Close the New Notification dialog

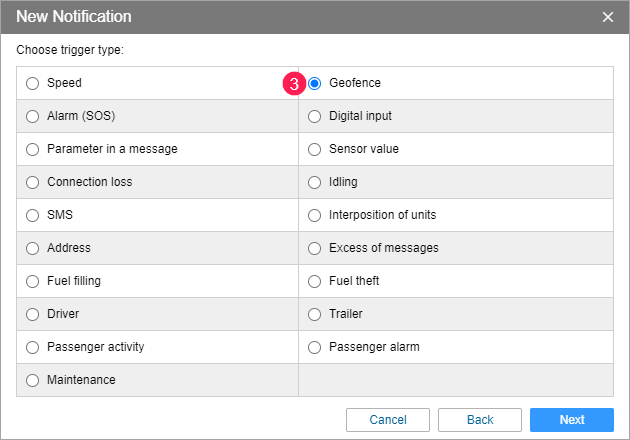[608, 17]
